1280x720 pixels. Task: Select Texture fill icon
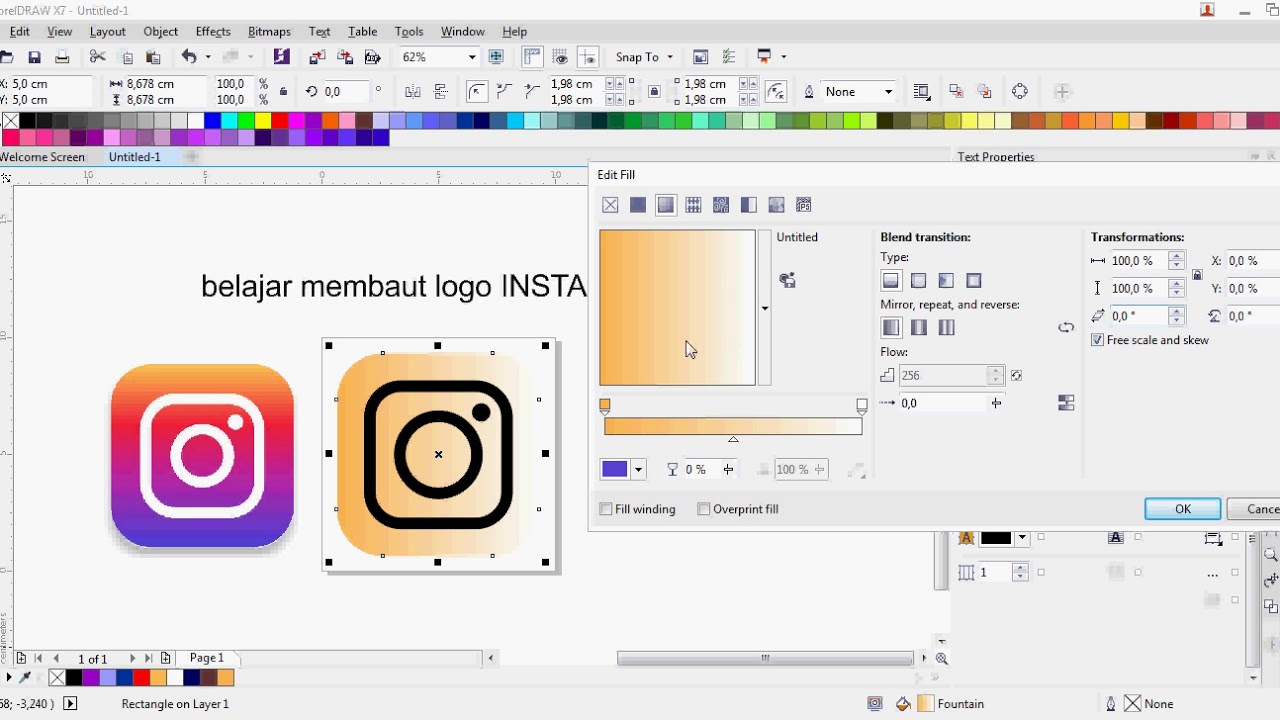(x=776, y=205)
